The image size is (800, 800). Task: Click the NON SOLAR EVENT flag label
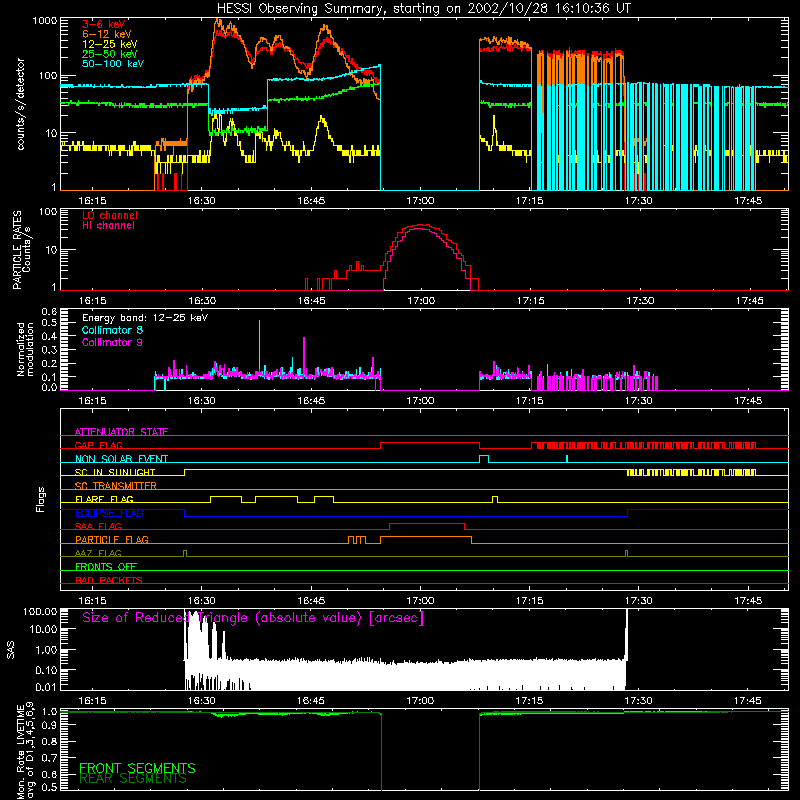121,459
